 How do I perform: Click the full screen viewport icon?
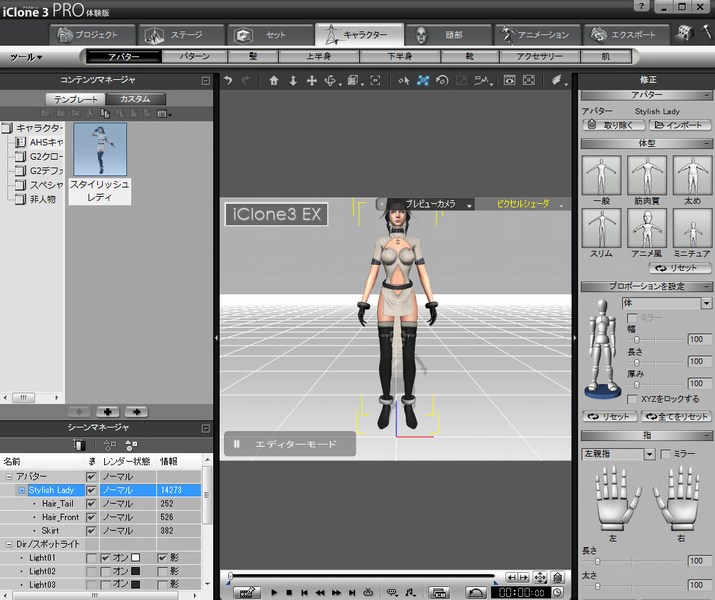(528, 81)
